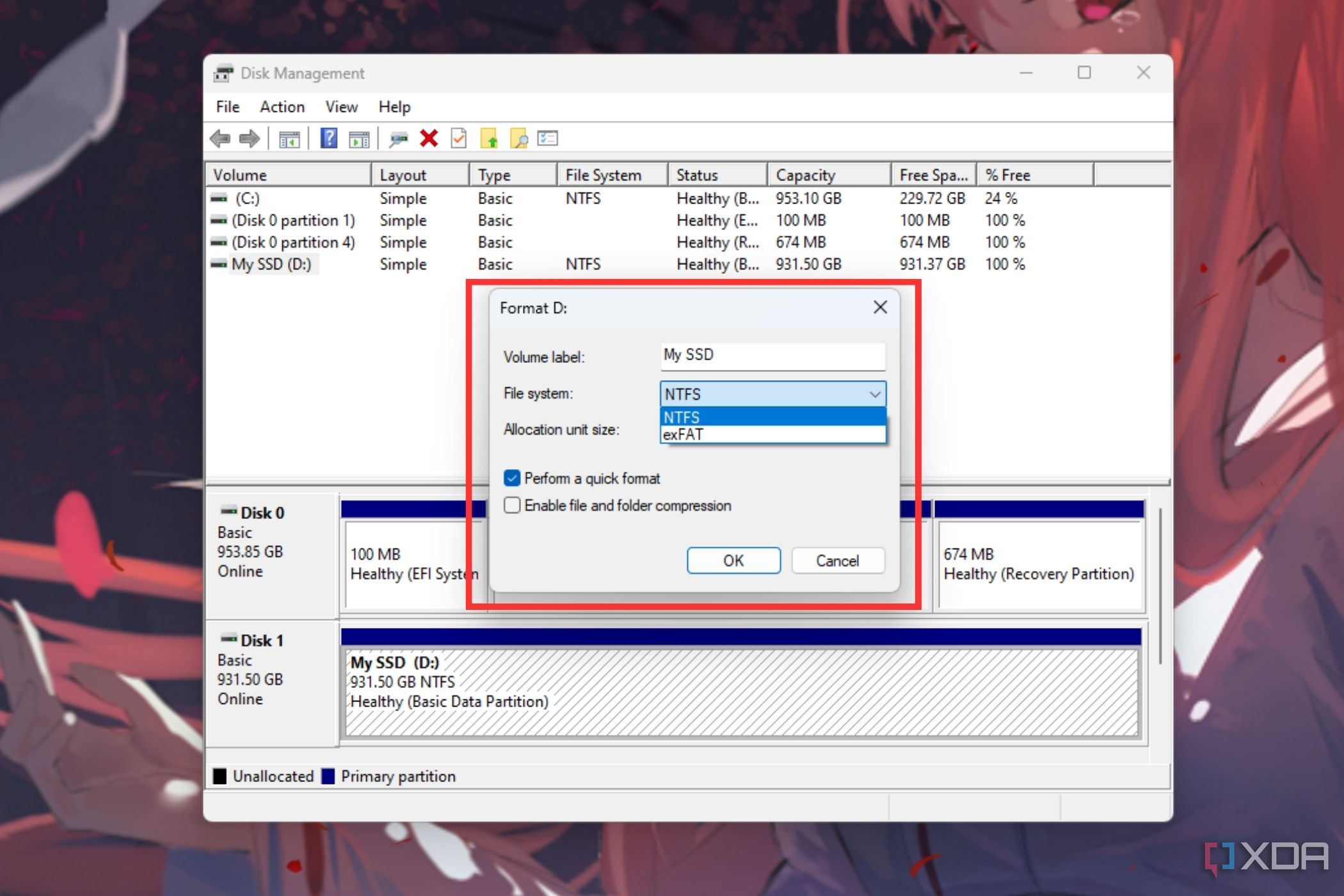Viewport: 1344px width, 896px height.
Task: Open the File menu
Action: click(x=228, y=107)
